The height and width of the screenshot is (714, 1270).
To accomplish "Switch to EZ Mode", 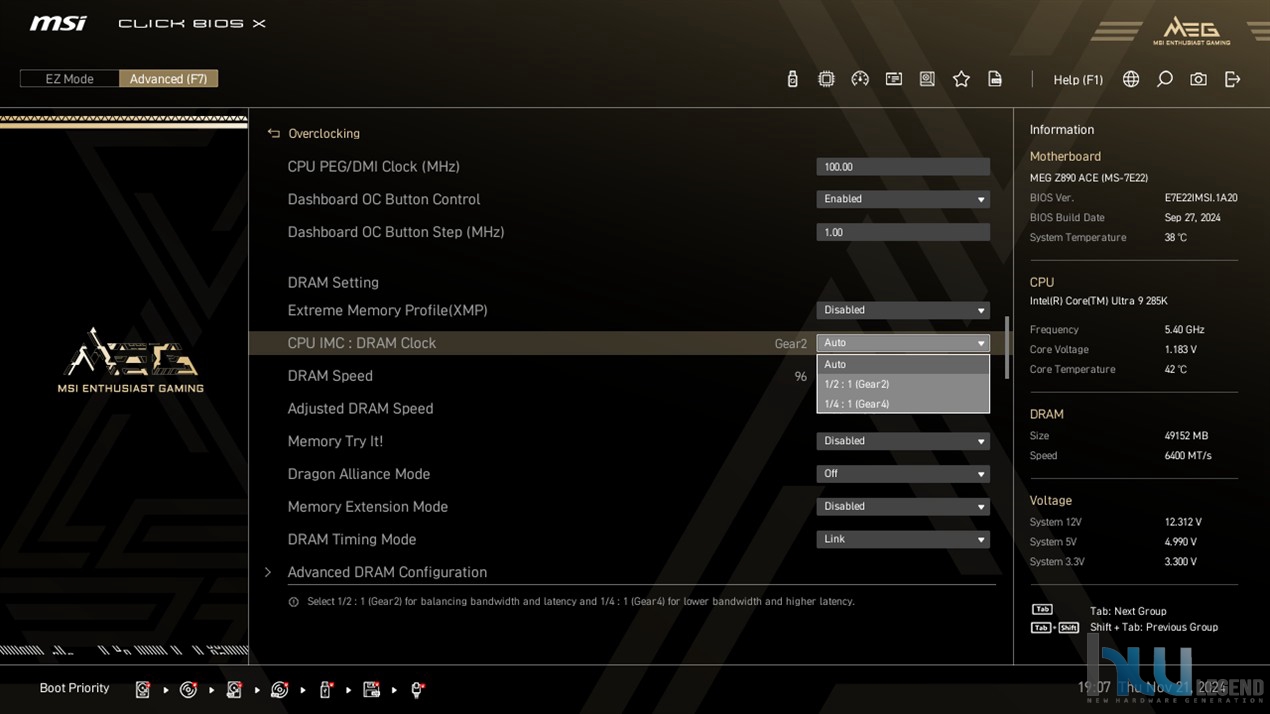I will [x=69, y=79].
